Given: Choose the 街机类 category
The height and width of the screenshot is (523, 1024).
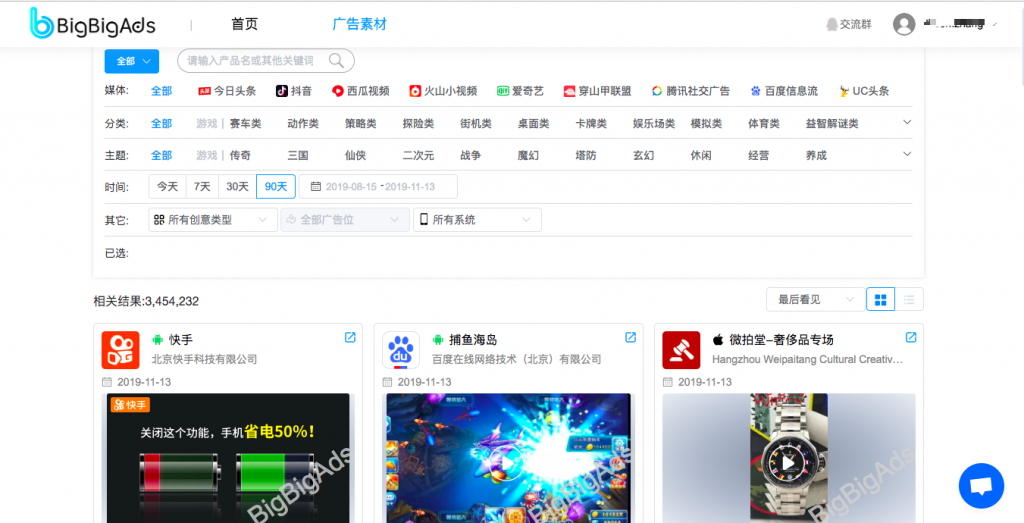Looking at the screenshot, I should click(x=476, y=123).
